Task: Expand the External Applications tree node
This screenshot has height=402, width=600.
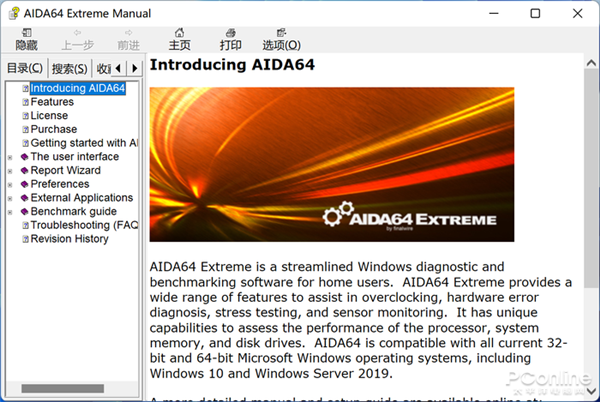Action: click(x=10, y=198)
